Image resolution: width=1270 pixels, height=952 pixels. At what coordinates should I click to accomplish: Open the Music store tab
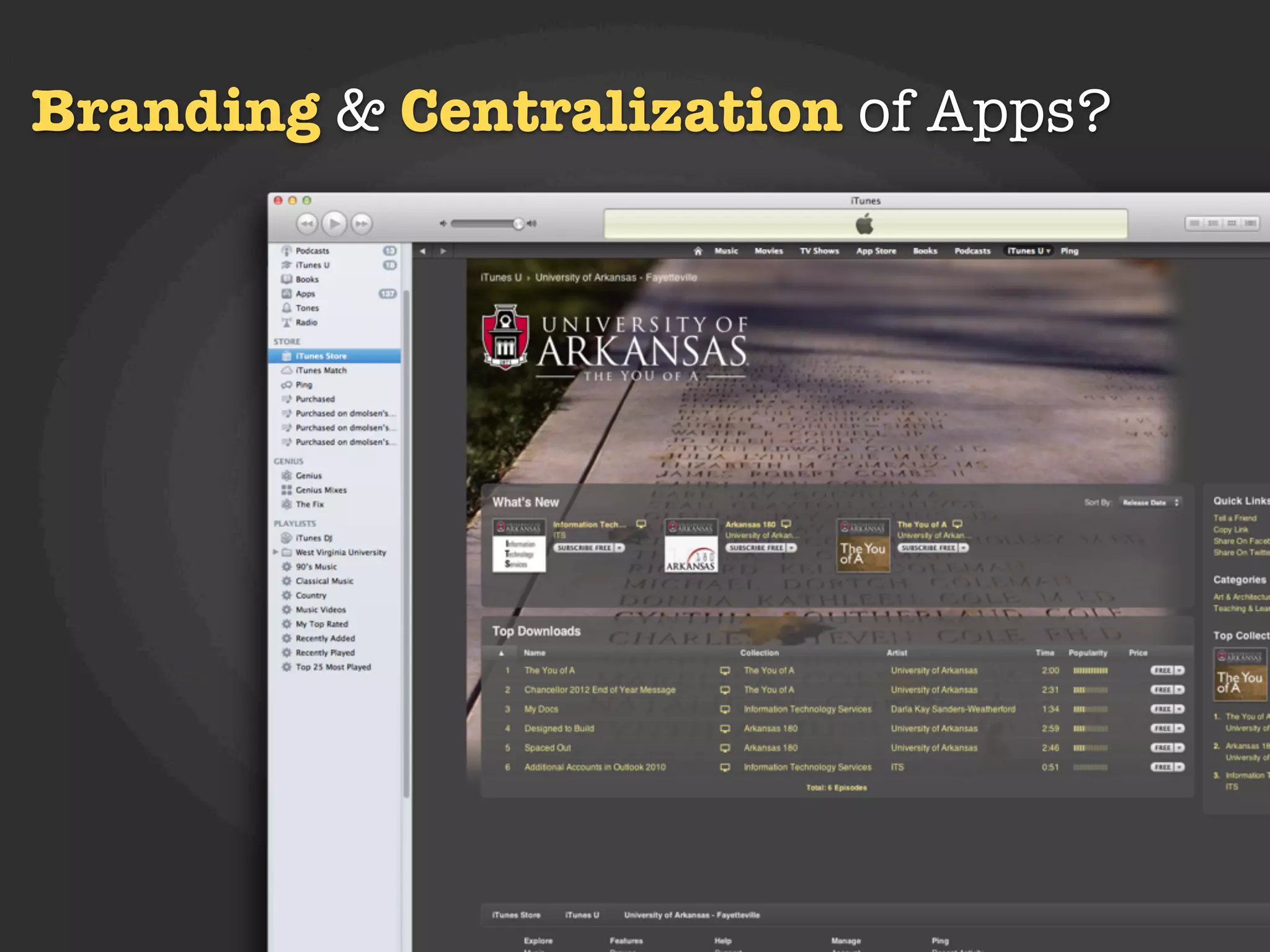(726, 251)
